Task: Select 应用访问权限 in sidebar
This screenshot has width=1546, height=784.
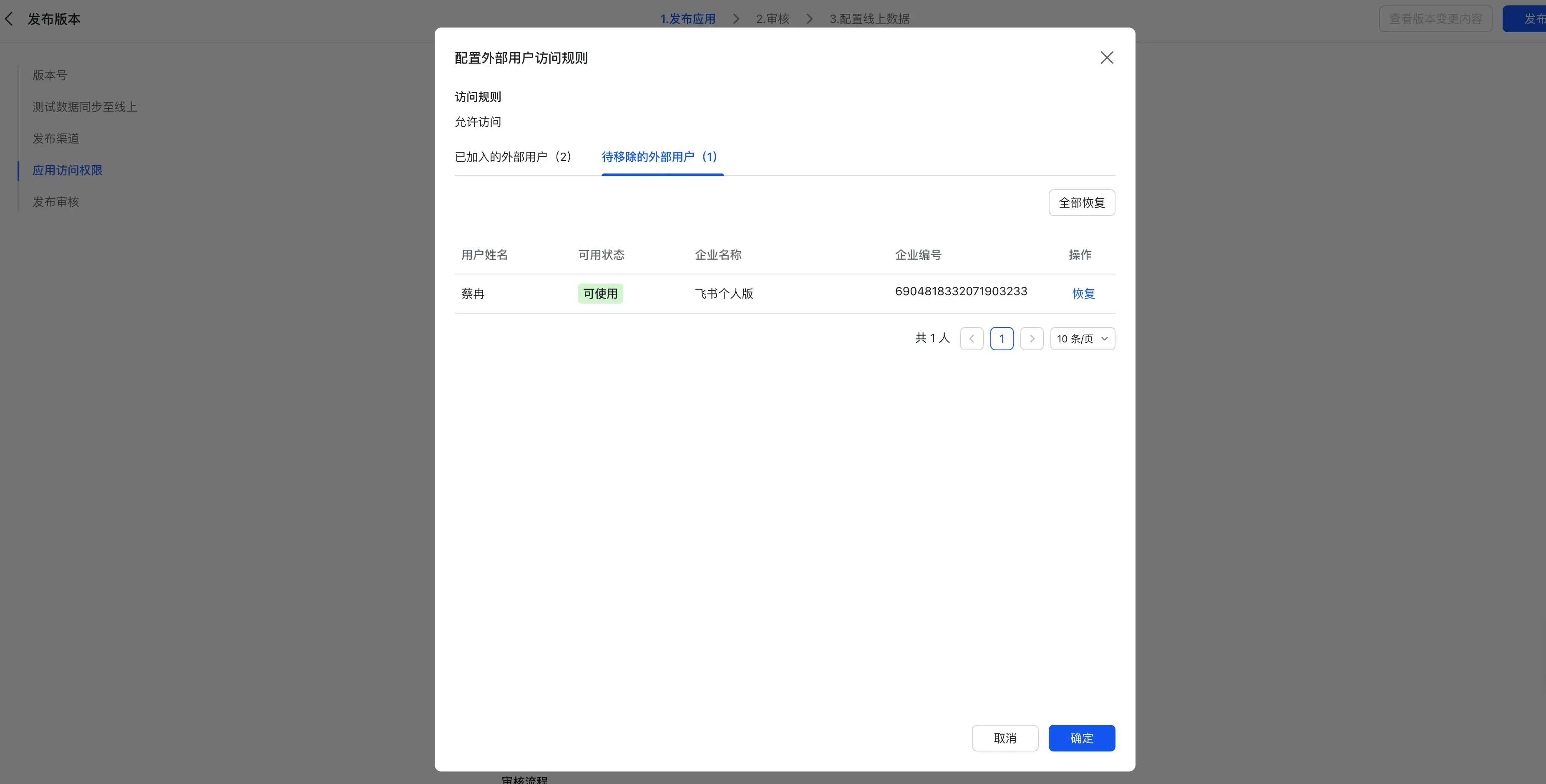Action: (x=67, y=171)
